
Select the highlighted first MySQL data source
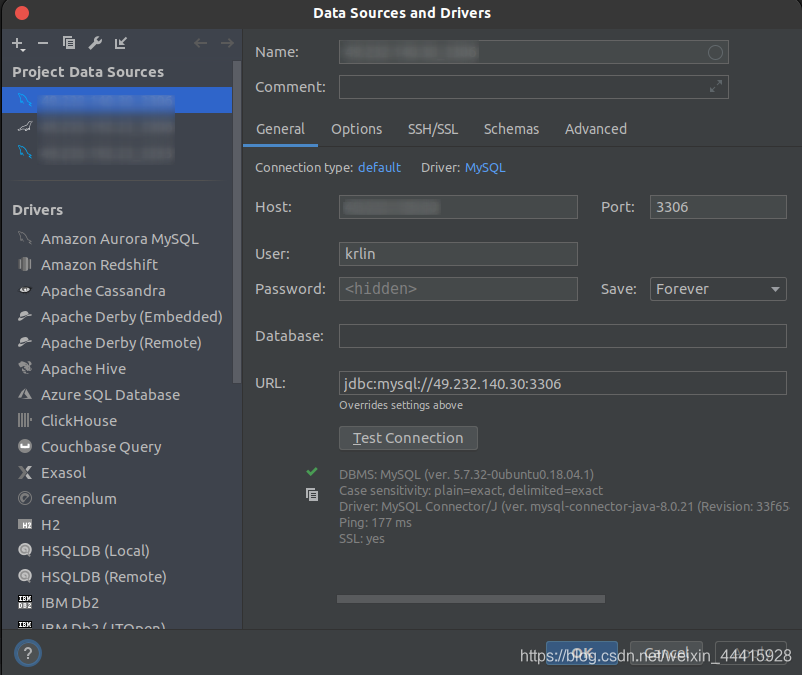(117, 100)
